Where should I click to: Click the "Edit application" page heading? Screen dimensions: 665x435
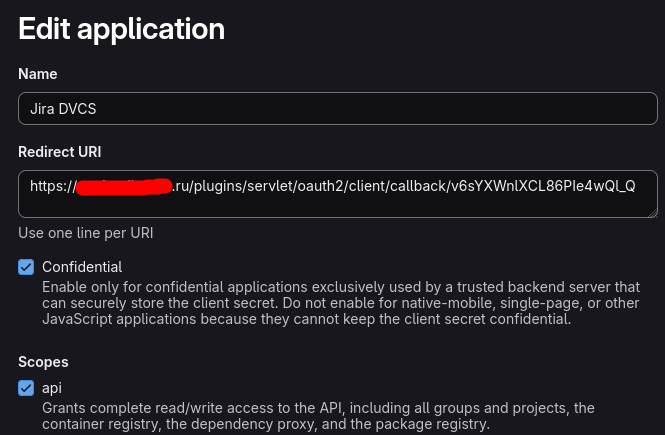[x=121, y=28]
